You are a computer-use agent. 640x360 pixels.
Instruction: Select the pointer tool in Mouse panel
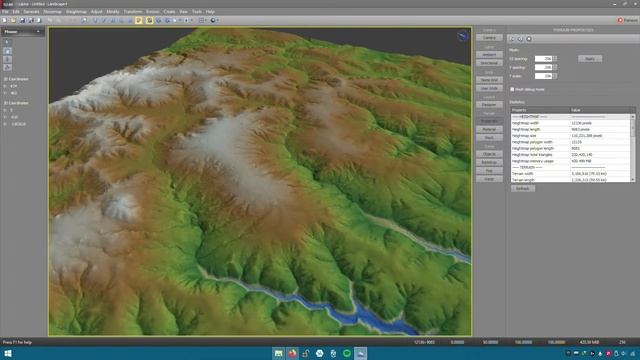pos(7,42)
